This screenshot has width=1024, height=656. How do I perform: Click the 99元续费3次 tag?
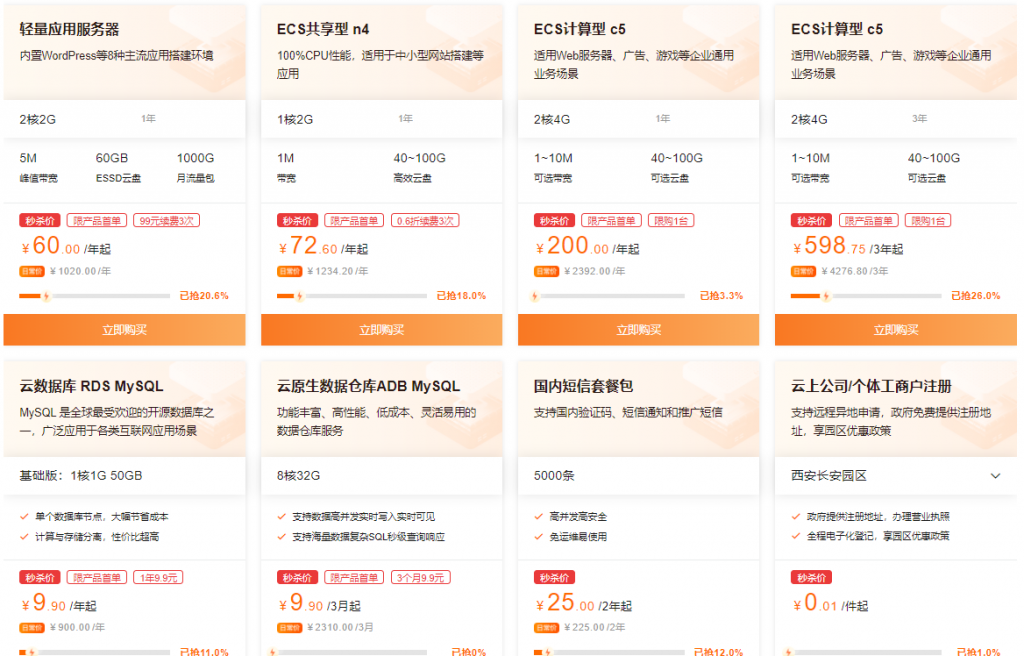167,221
